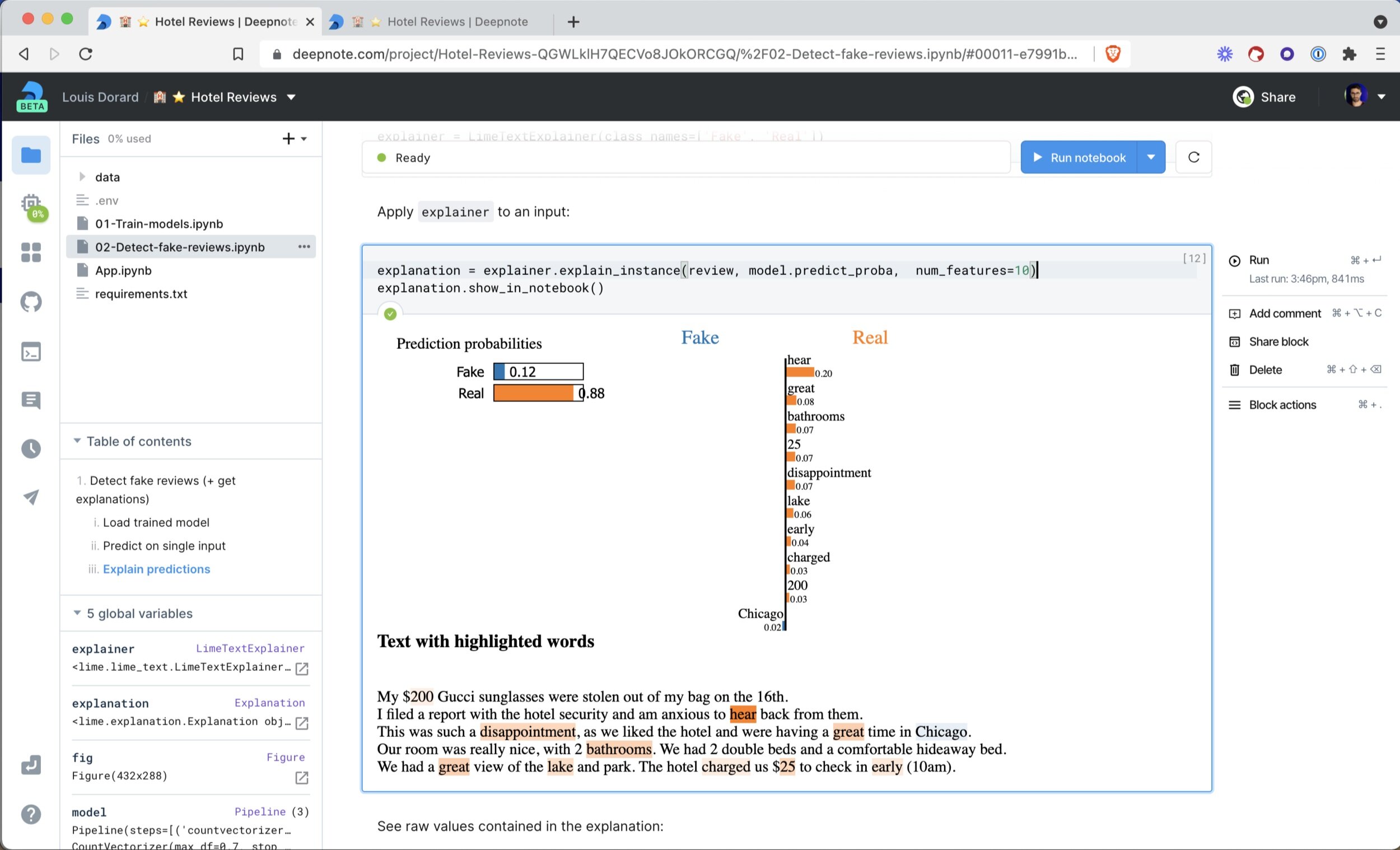Viewport: 1400px width, 850px height.
Task: Click 'Explain predictions' in table of contents
Action: (156, 568)
